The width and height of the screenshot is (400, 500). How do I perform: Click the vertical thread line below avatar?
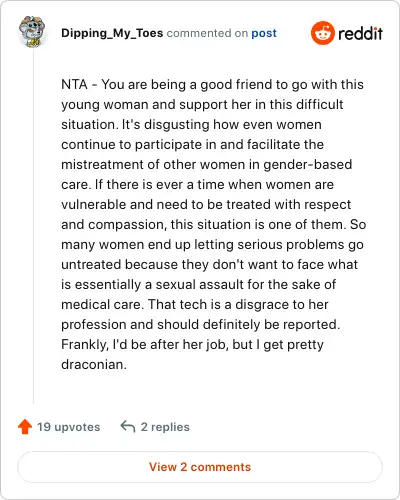(x=33, y=227)
